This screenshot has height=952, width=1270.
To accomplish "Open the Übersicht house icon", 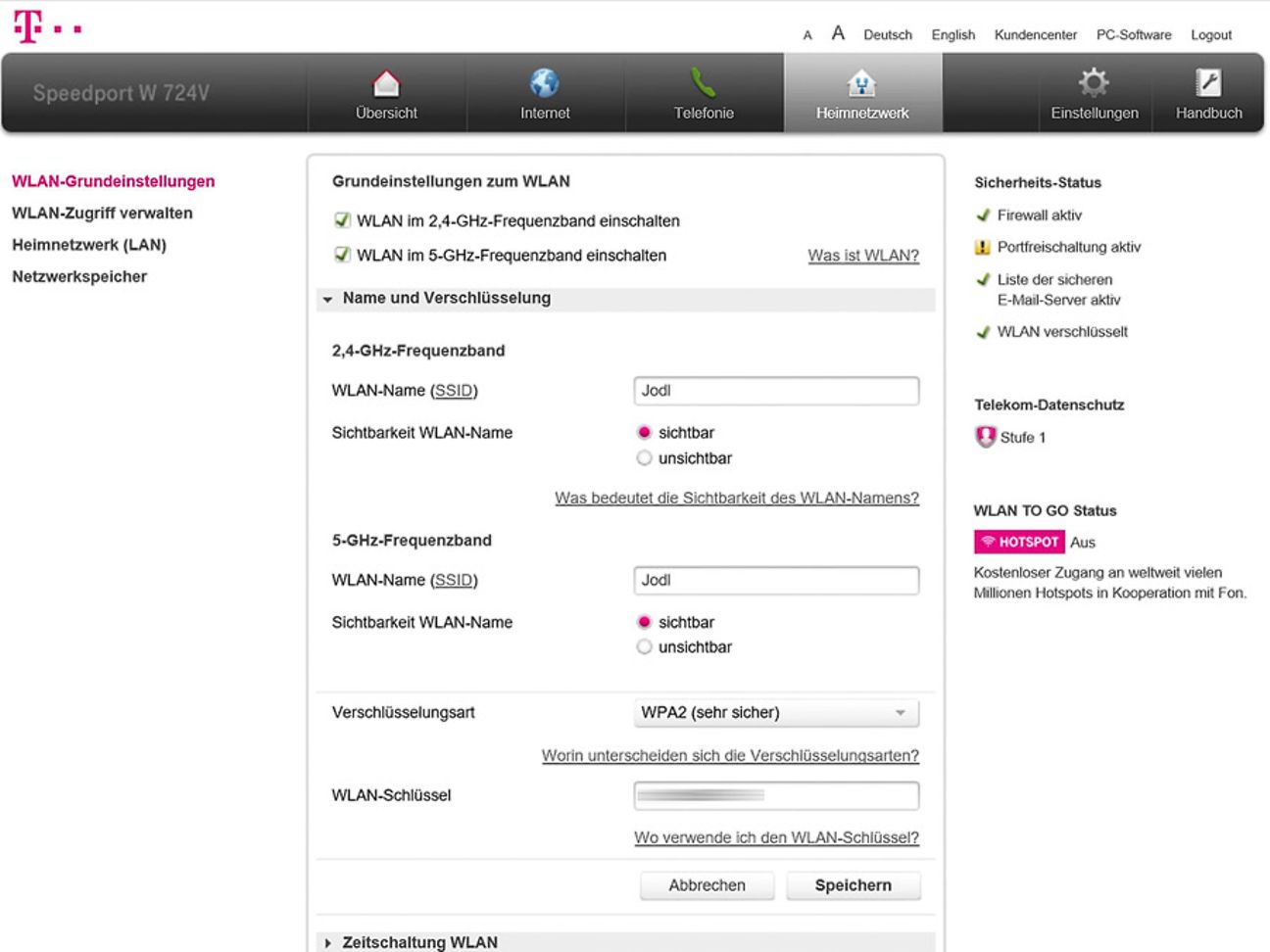I will click(x=387, y=83).
